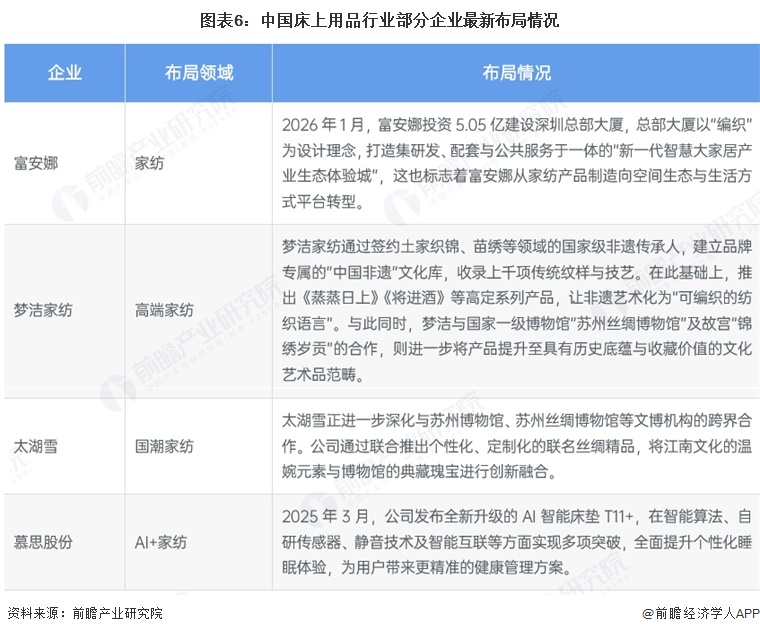The width and height of the screenshot is (760, 634).
Task: Click the 梦洁家纺 description about 非遗传承人
Action: tap(517, 310)
